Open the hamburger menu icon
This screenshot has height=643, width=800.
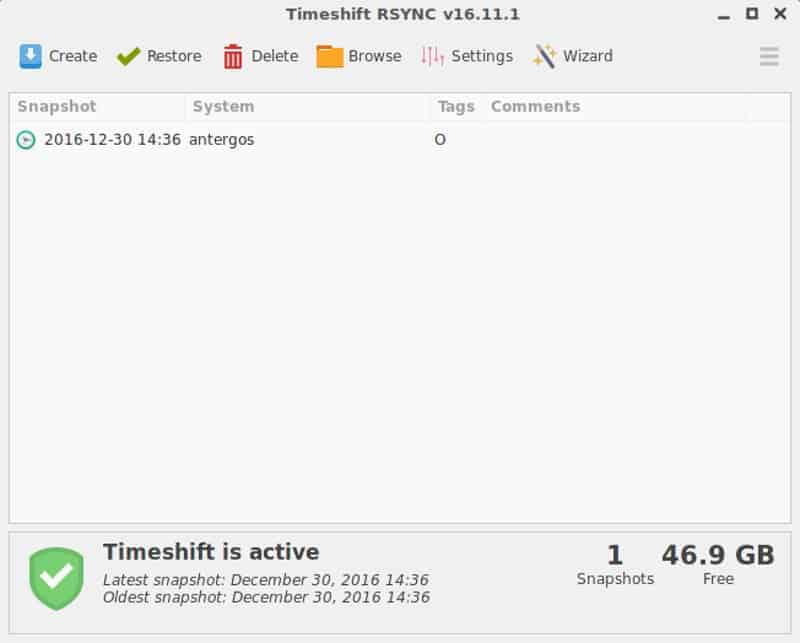(769, 56)
